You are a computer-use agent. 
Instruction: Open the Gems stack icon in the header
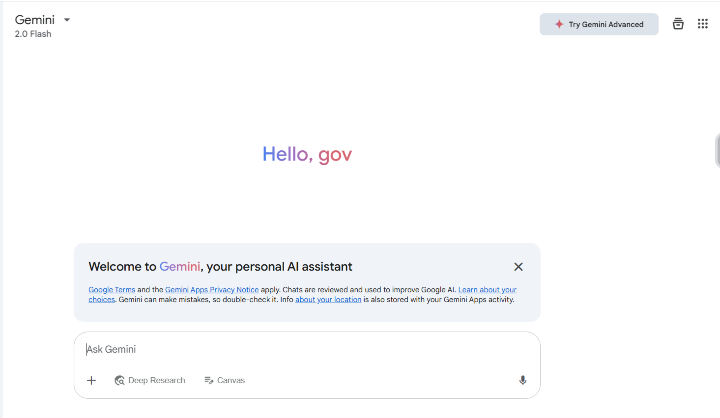(678, 24)
